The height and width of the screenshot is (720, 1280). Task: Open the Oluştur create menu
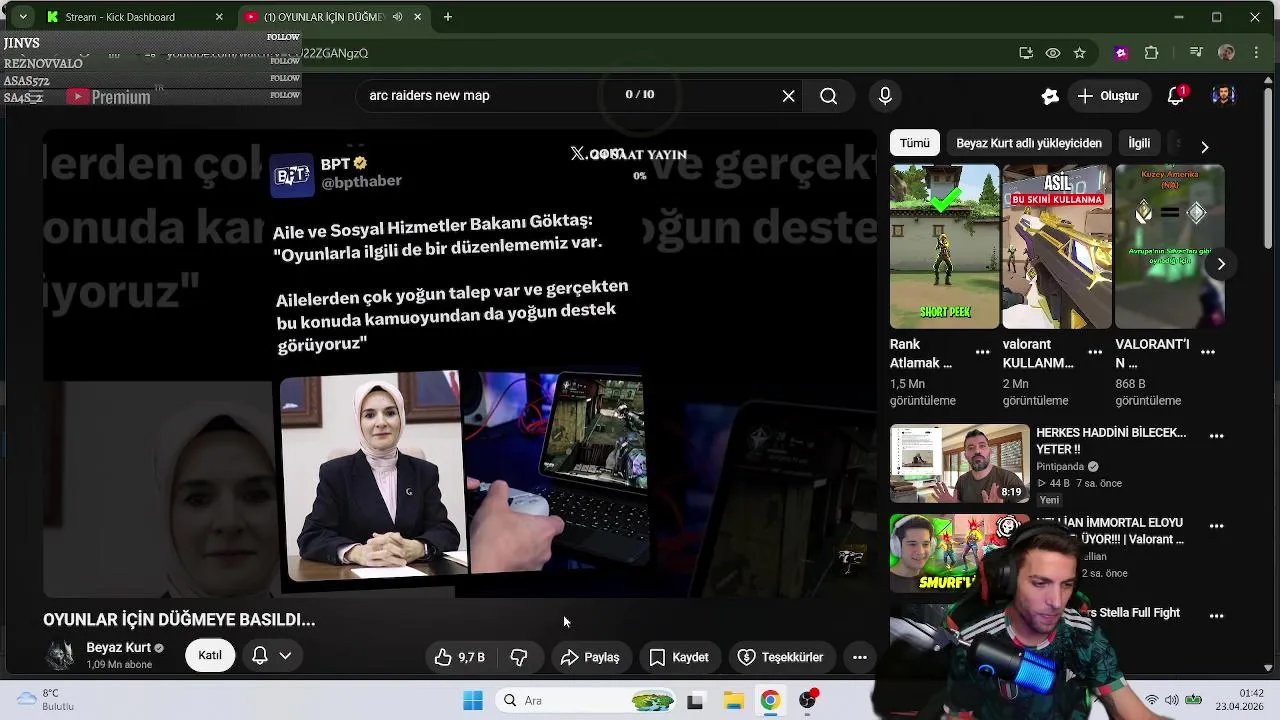point(1108,96)
